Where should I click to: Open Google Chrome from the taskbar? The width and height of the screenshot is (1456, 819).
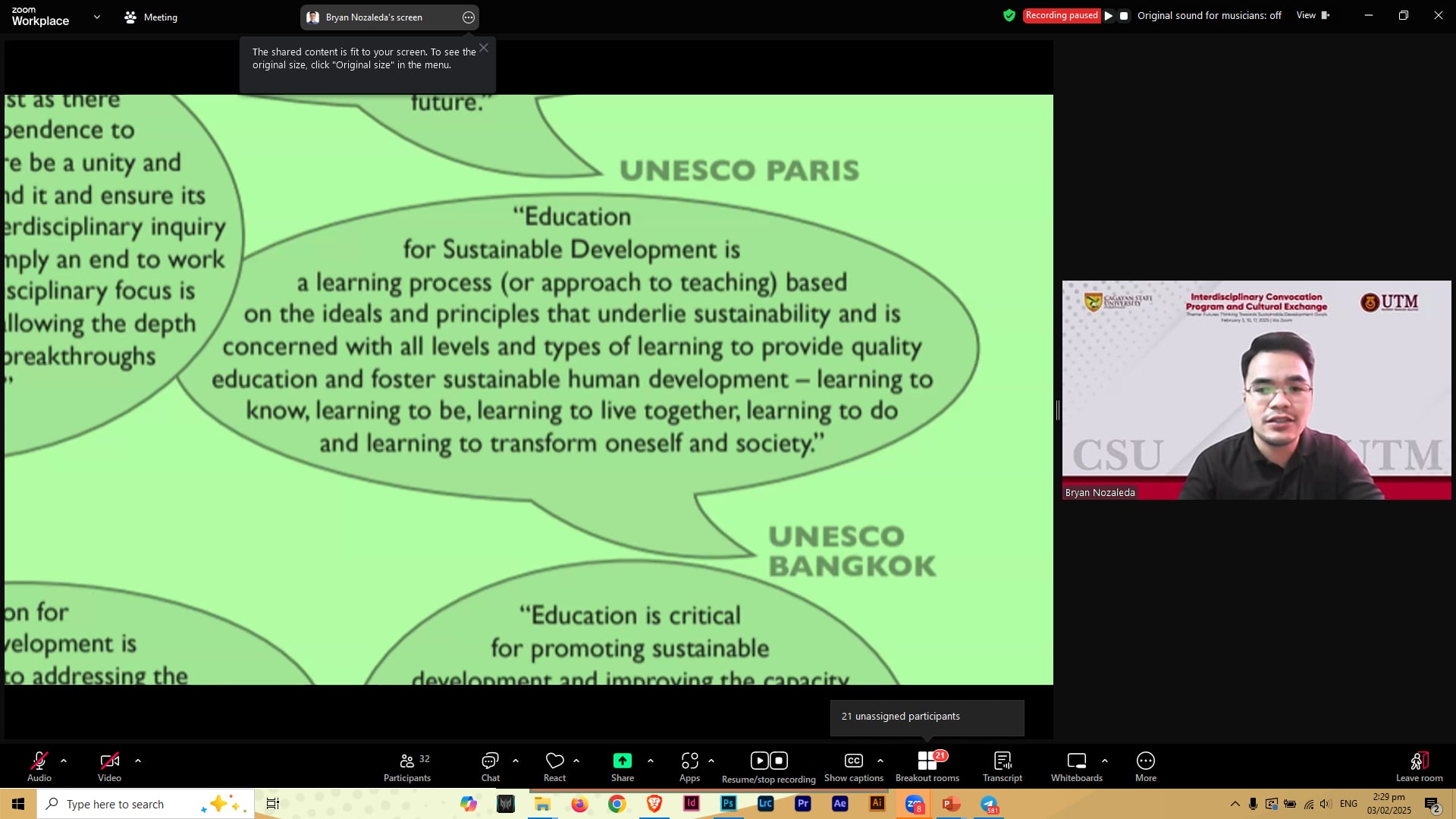click(617, 804)
